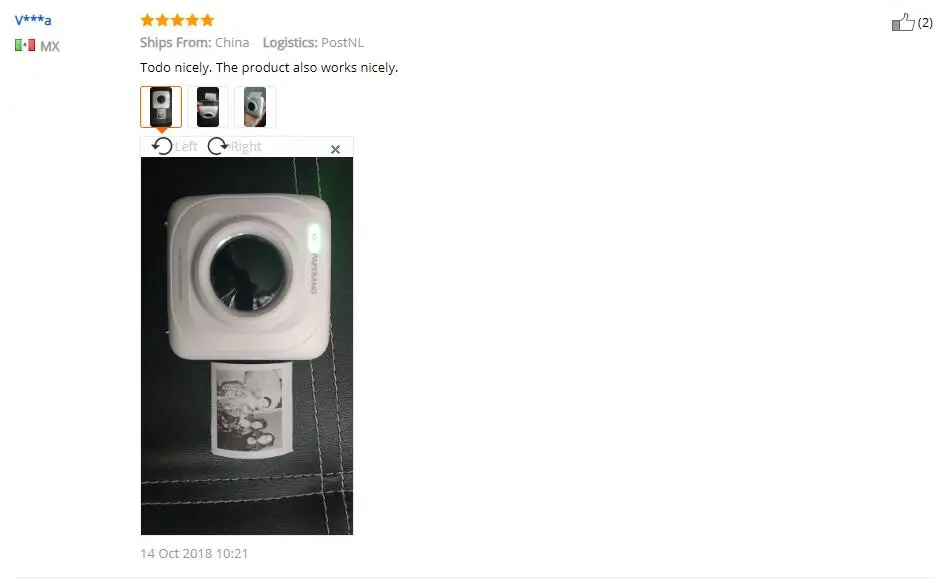941x579 pixels.
Task: Rotate the photo left with the counterclockwise arrow
Action: coord(162,146)
